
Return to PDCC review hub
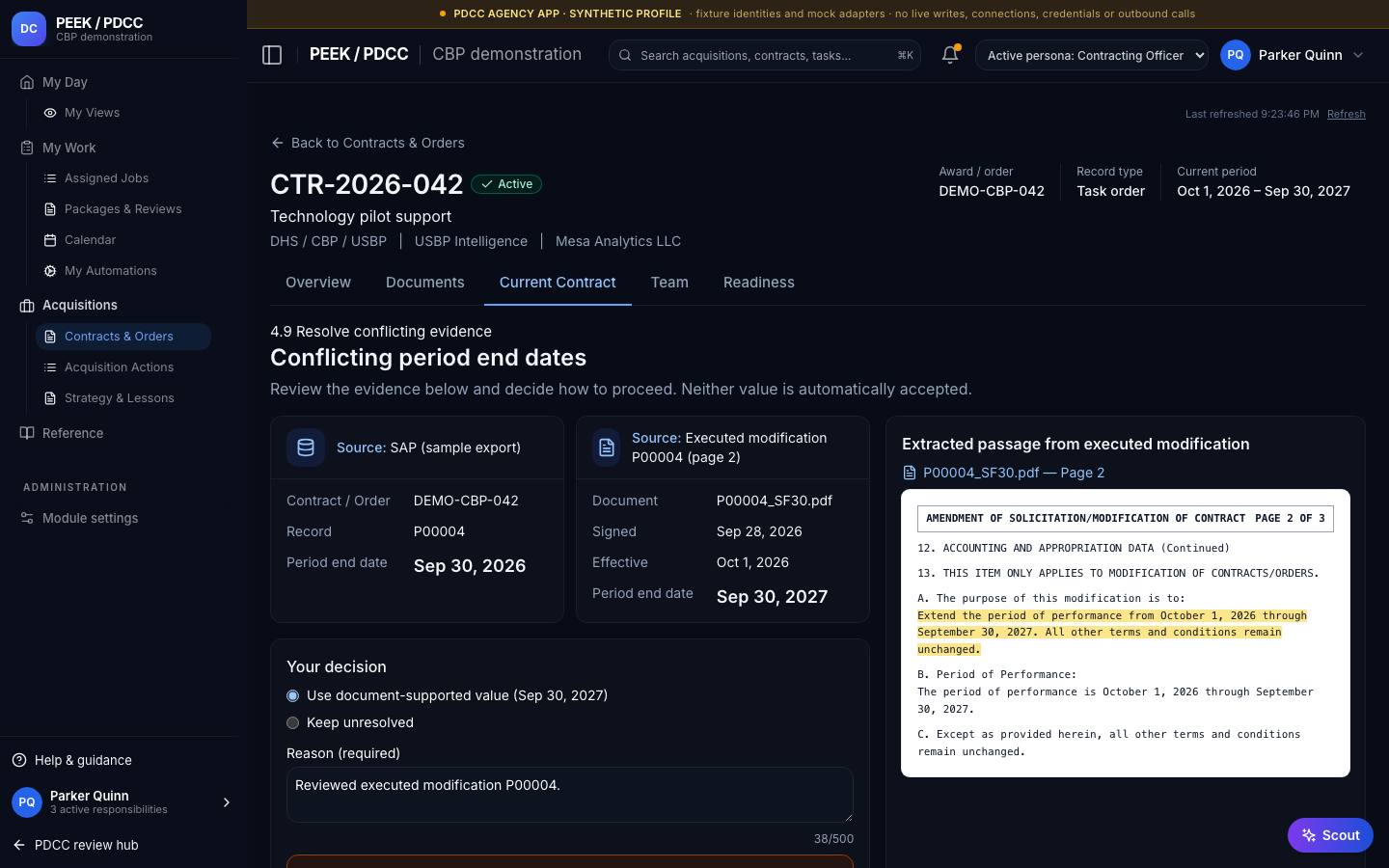[x=75, y=845]
